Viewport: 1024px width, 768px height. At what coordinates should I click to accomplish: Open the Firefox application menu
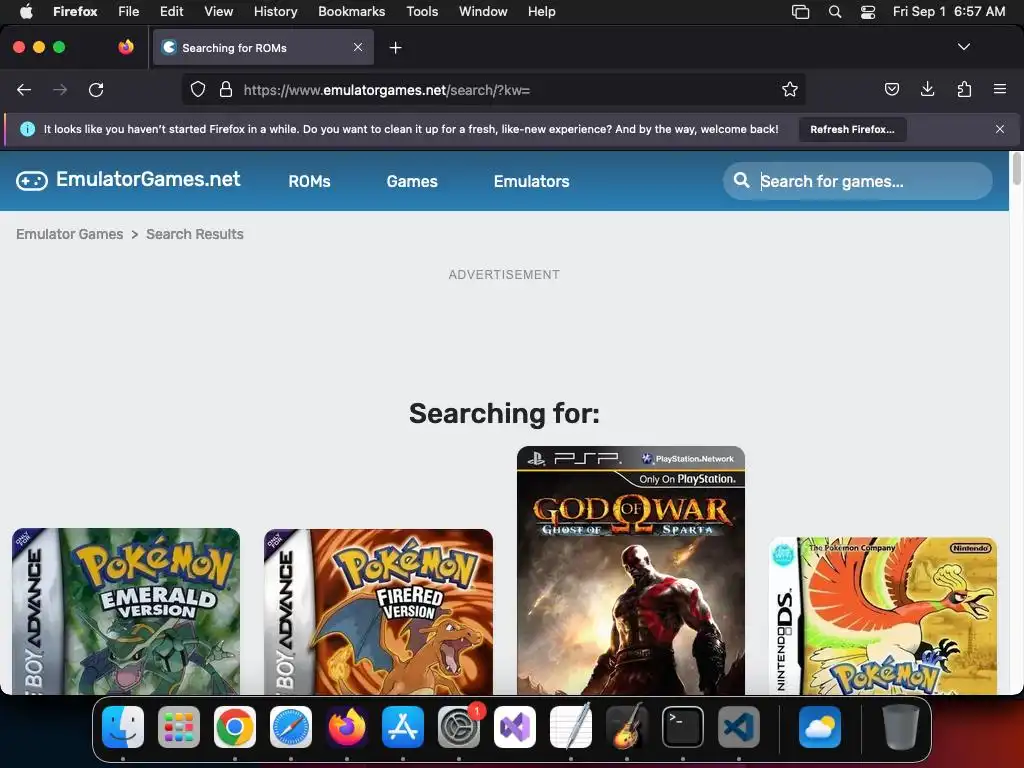[75, 11]
